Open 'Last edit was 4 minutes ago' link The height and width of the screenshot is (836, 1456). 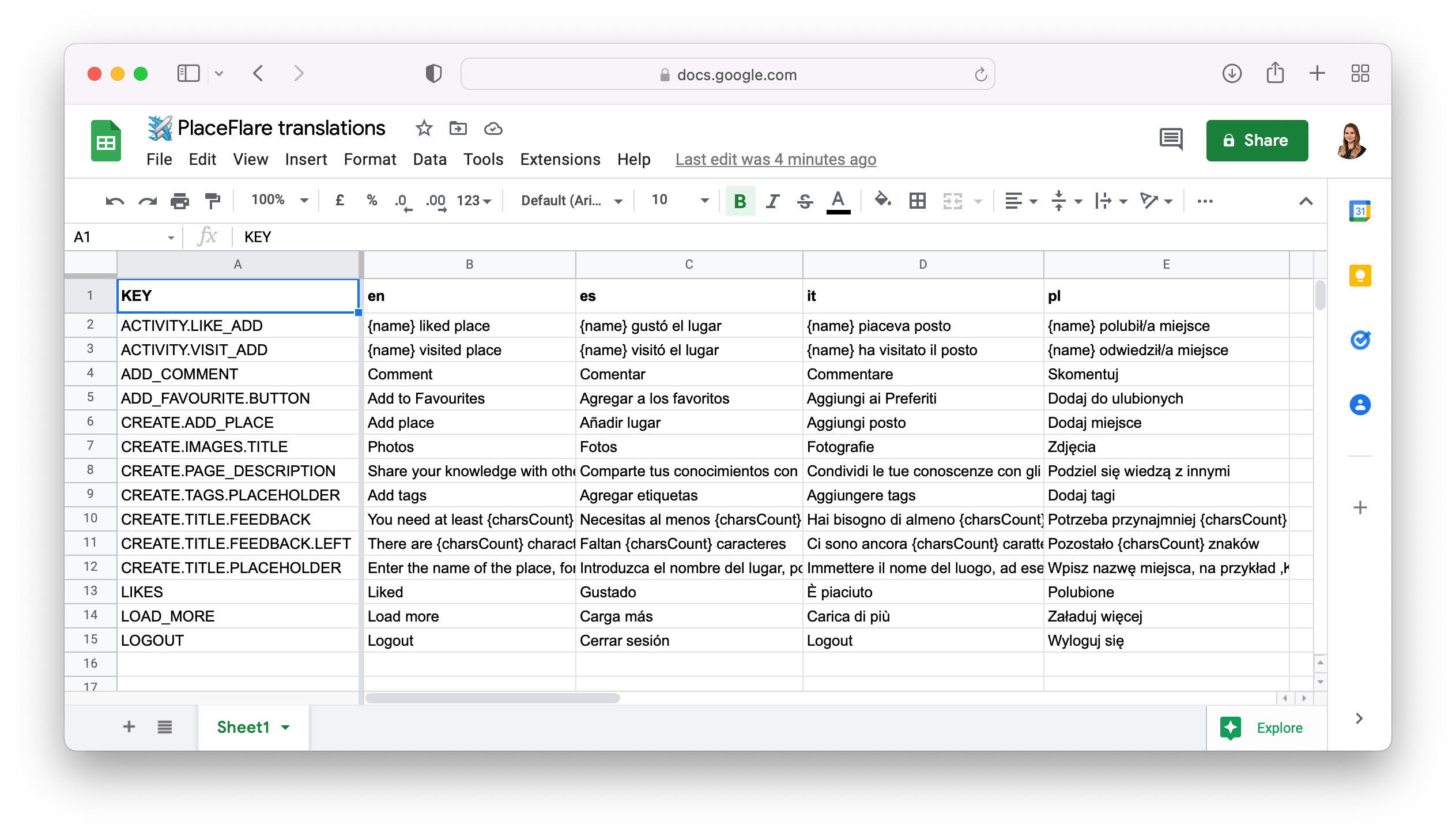(x=775, y=159)
